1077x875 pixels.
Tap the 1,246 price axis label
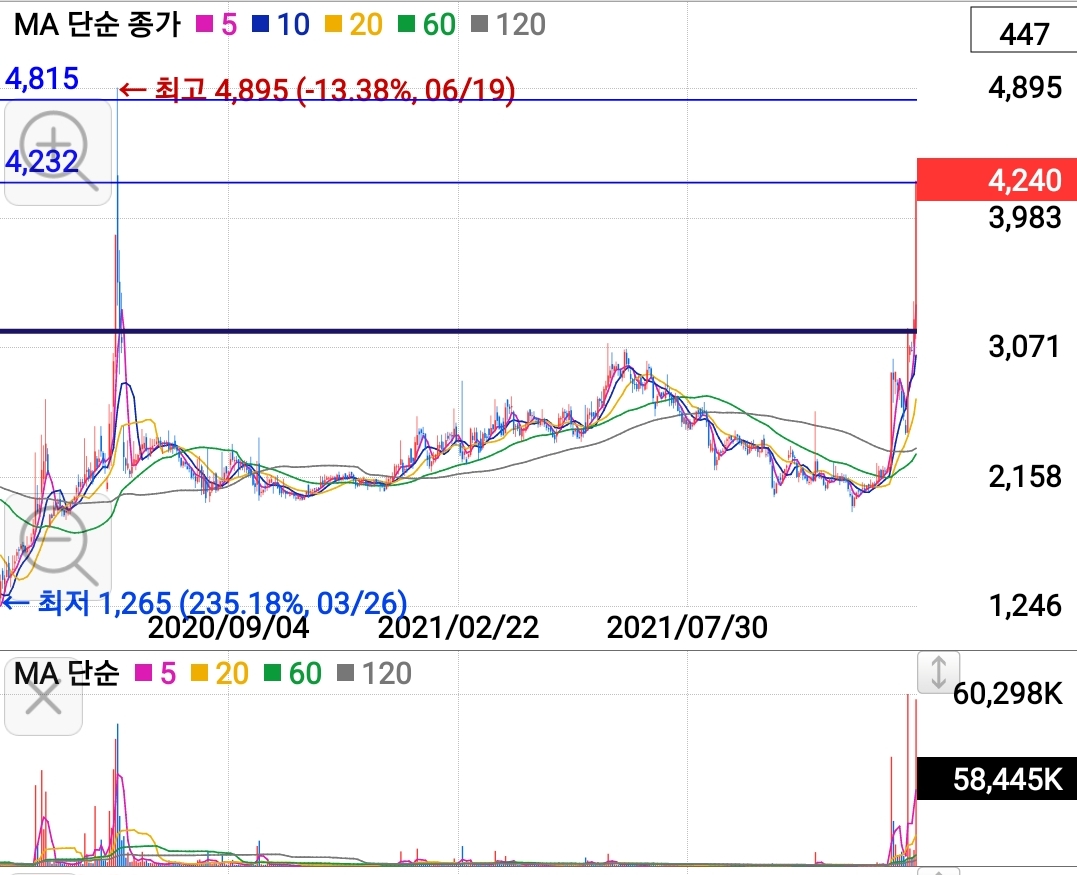(x=1025, y=606)
